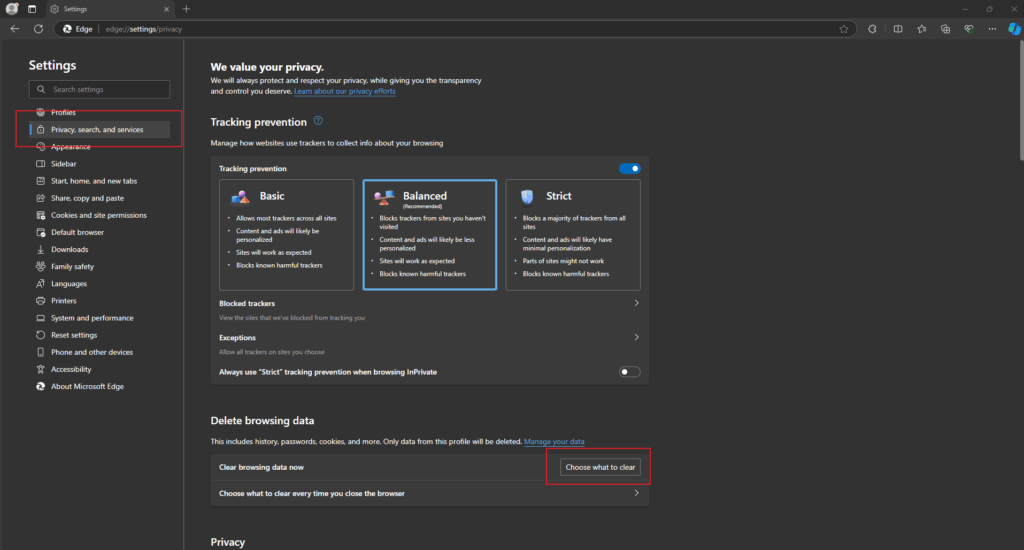Viewport: 1024px width, 550px height.
Task: Open Learn about our privacy efforts link
Action: 345,91
